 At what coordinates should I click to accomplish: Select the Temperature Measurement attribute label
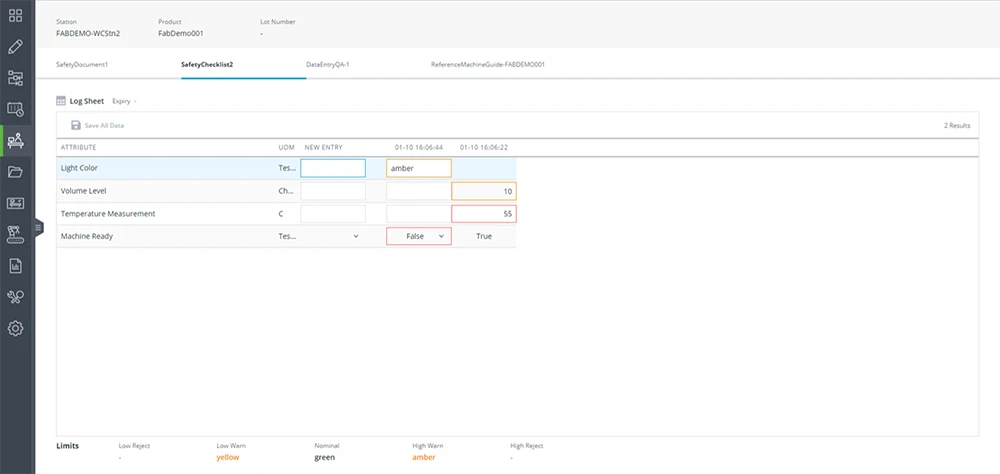(x=108, y=214)
